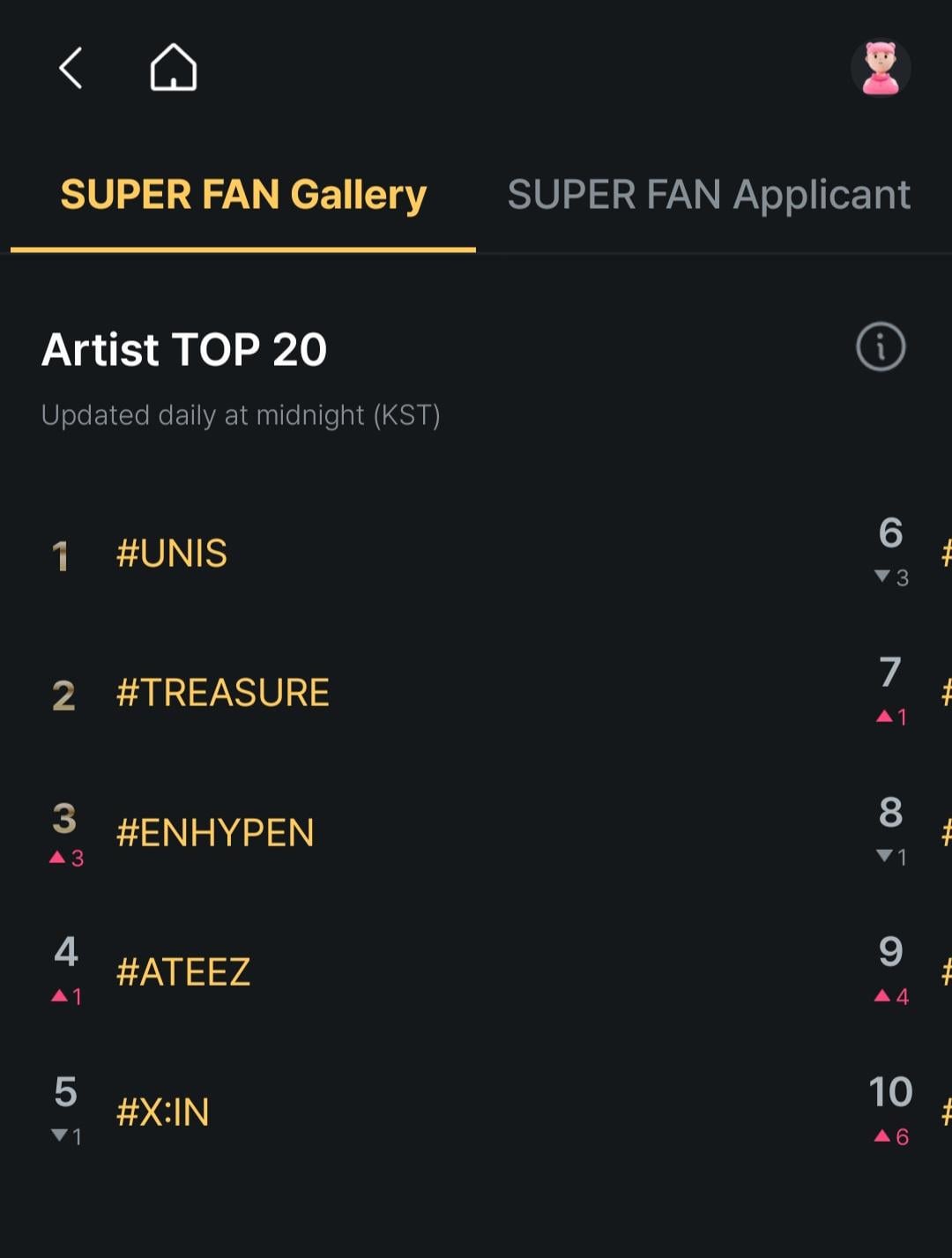Open the #UNIS artist link
This screenshot has height=1258, width=952.
click(x=172, y=554)
